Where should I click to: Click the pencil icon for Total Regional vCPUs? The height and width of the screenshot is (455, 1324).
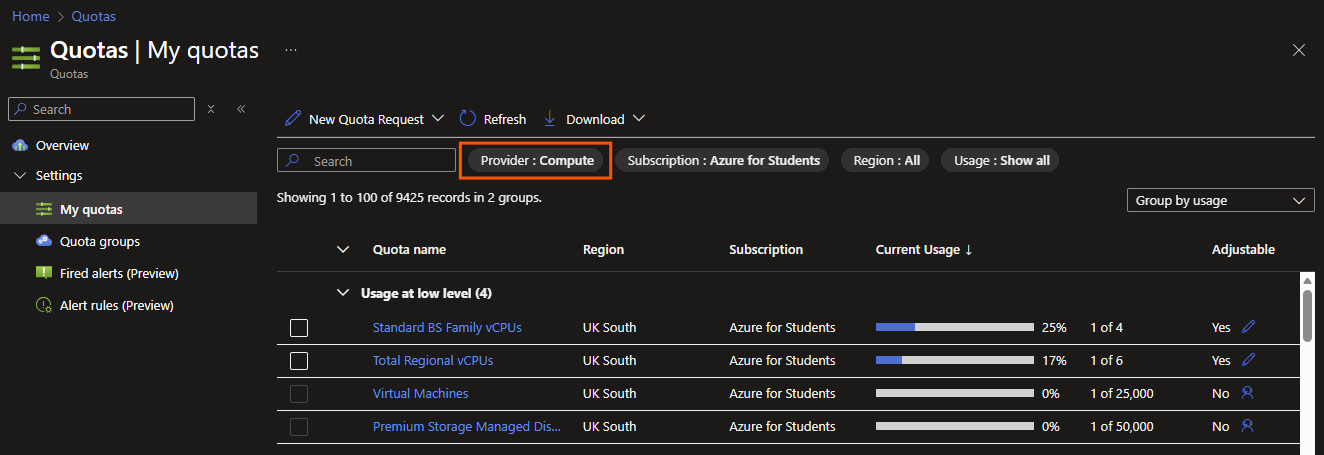point(1248,360)
